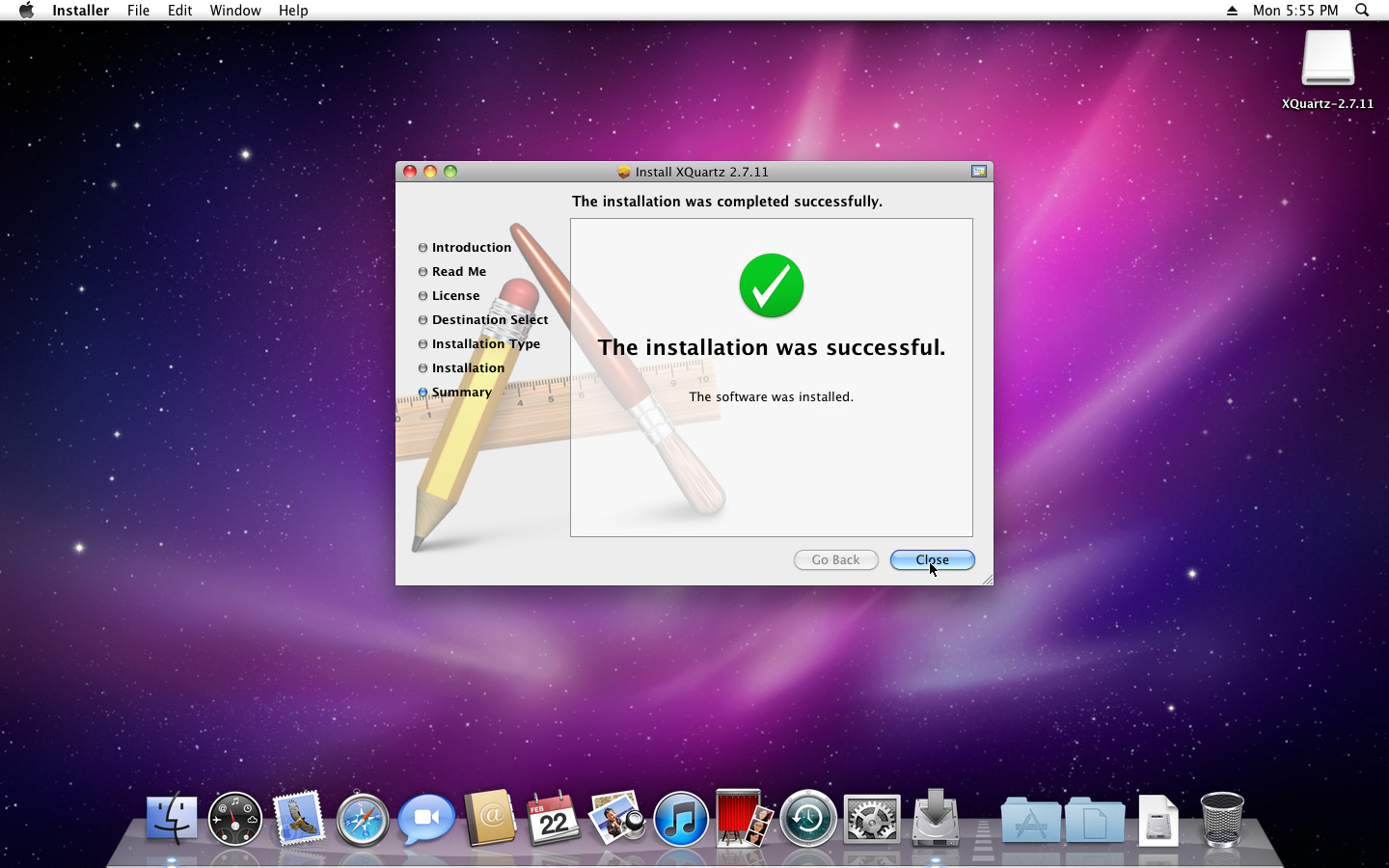
Task: Open Mail from the Dock
Action: (x=299, y=820)
